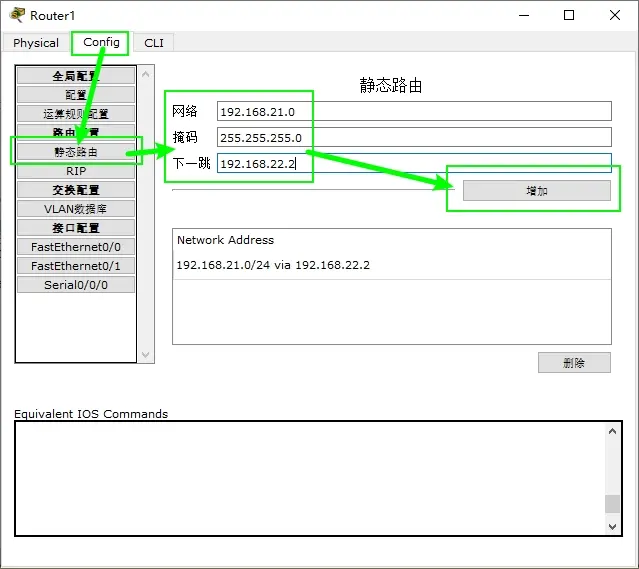Image resolution: width=639 pixels, height=569 pixels.
Task: Open Serial0/0/0 interface settings
Action: click(x=76, y=285)
